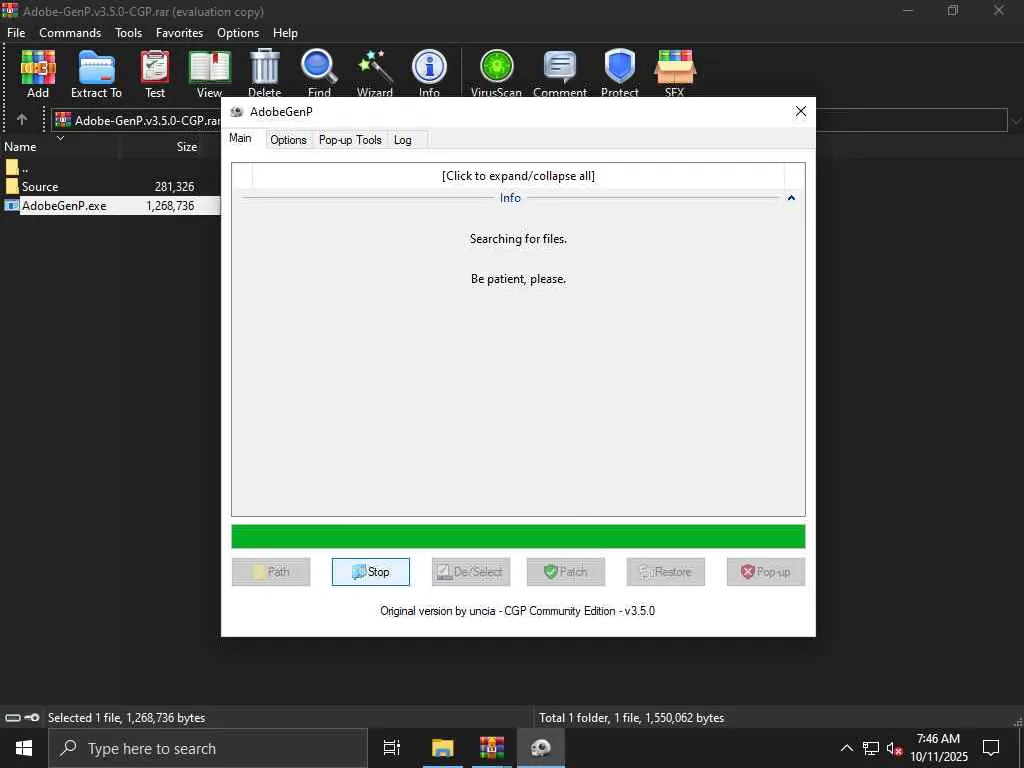Open the File menu
Image resolution: width=1024 pixels, height=768 pixels.
16,33
